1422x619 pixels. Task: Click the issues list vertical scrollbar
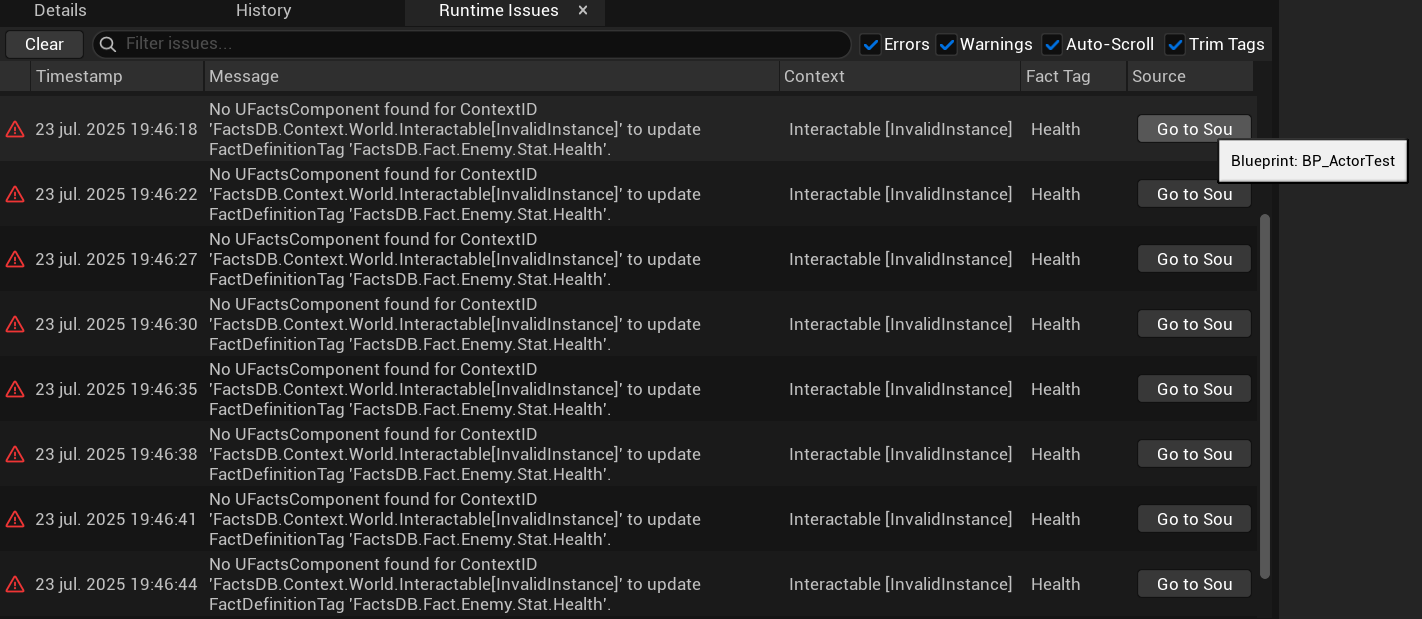click(1265, 396)
